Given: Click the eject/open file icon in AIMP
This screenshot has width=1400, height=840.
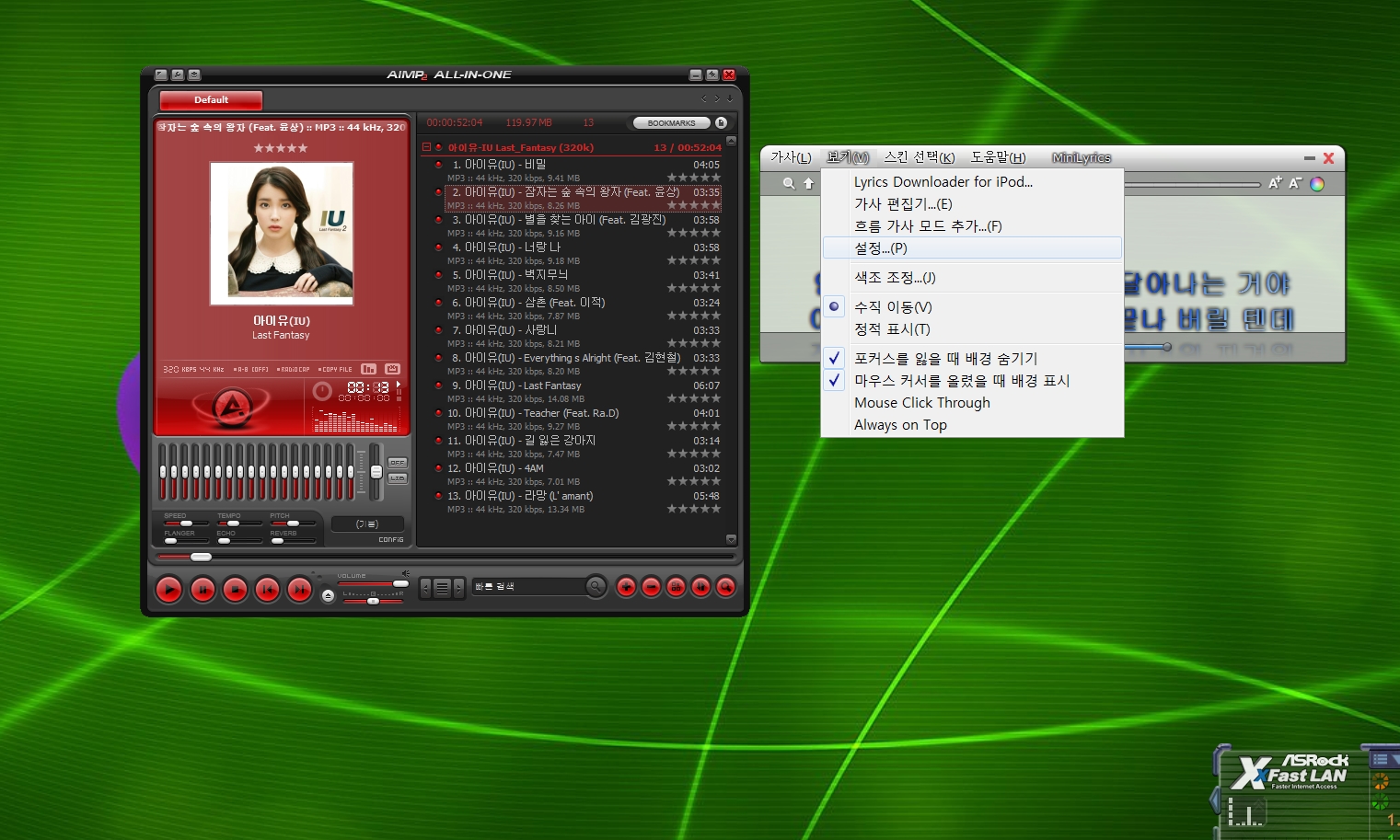Looking at the screenshot, I should click(x=329, y=596).
